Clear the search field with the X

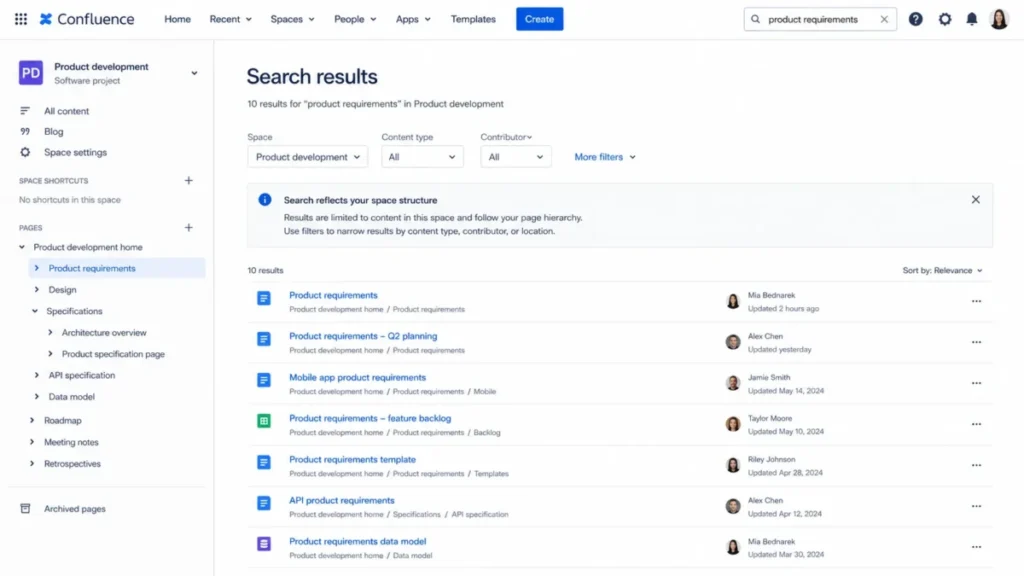coord(884,19)
